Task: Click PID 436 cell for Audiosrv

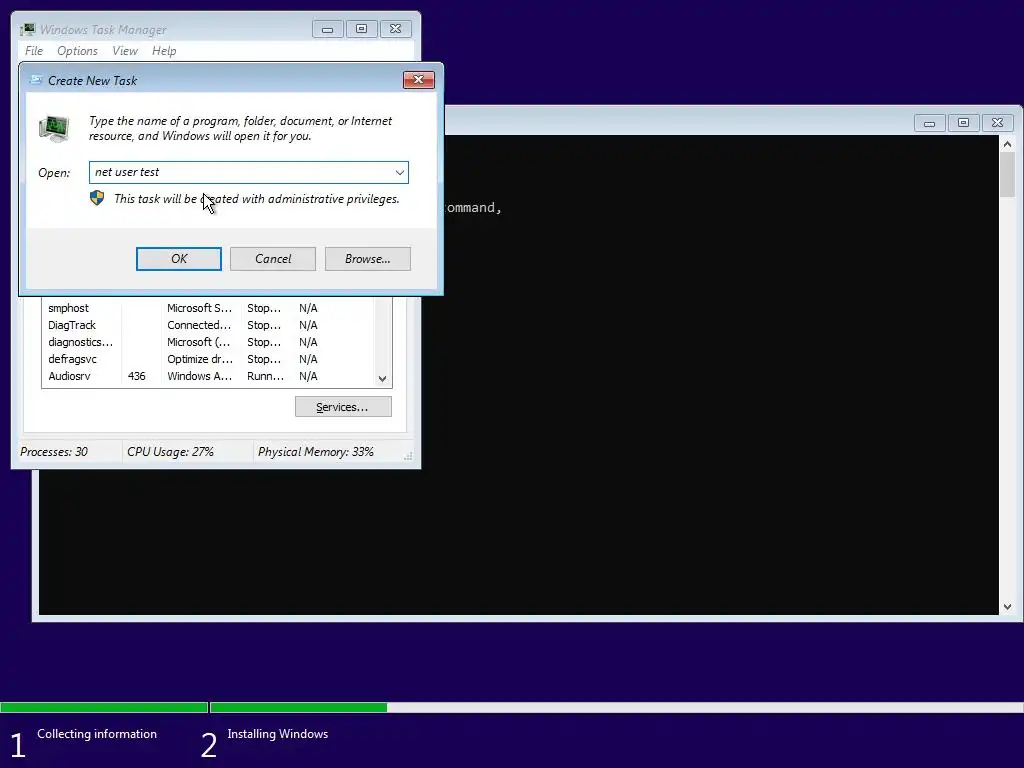Action: [x=136, y=376]
